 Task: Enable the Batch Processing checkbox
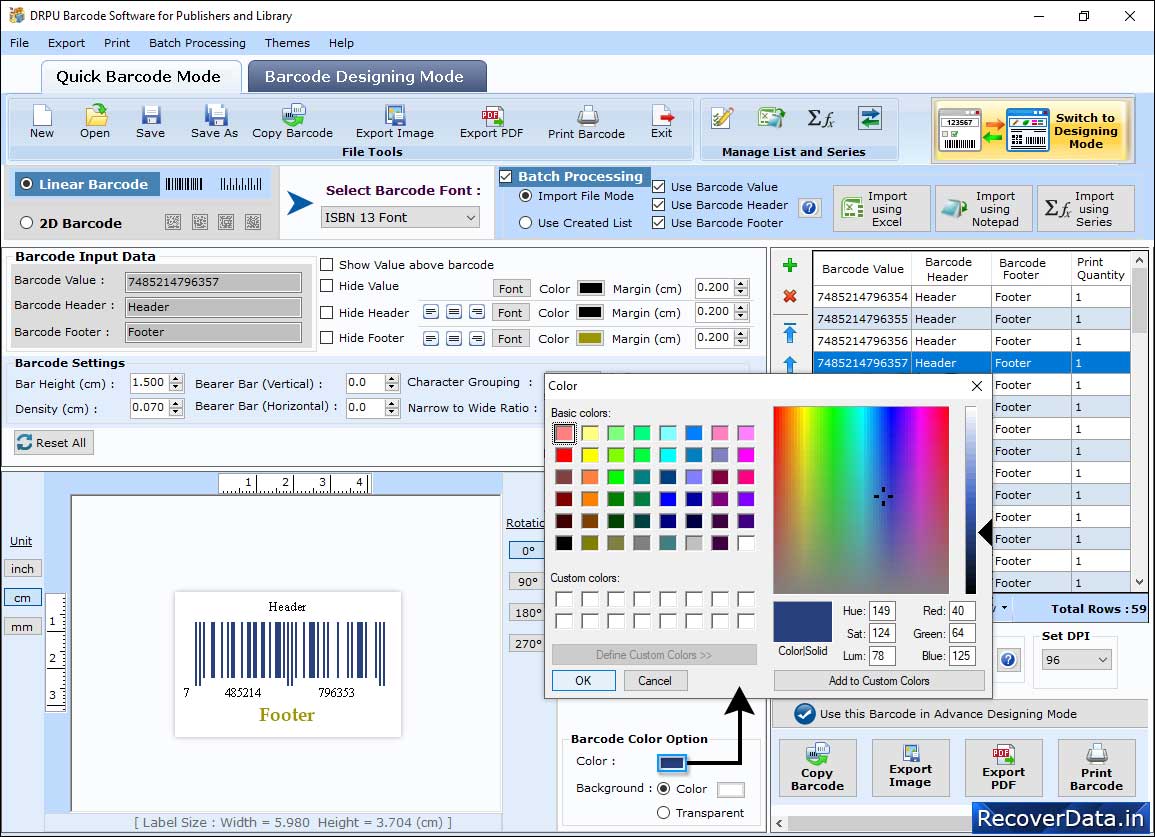tap(505, 176)
